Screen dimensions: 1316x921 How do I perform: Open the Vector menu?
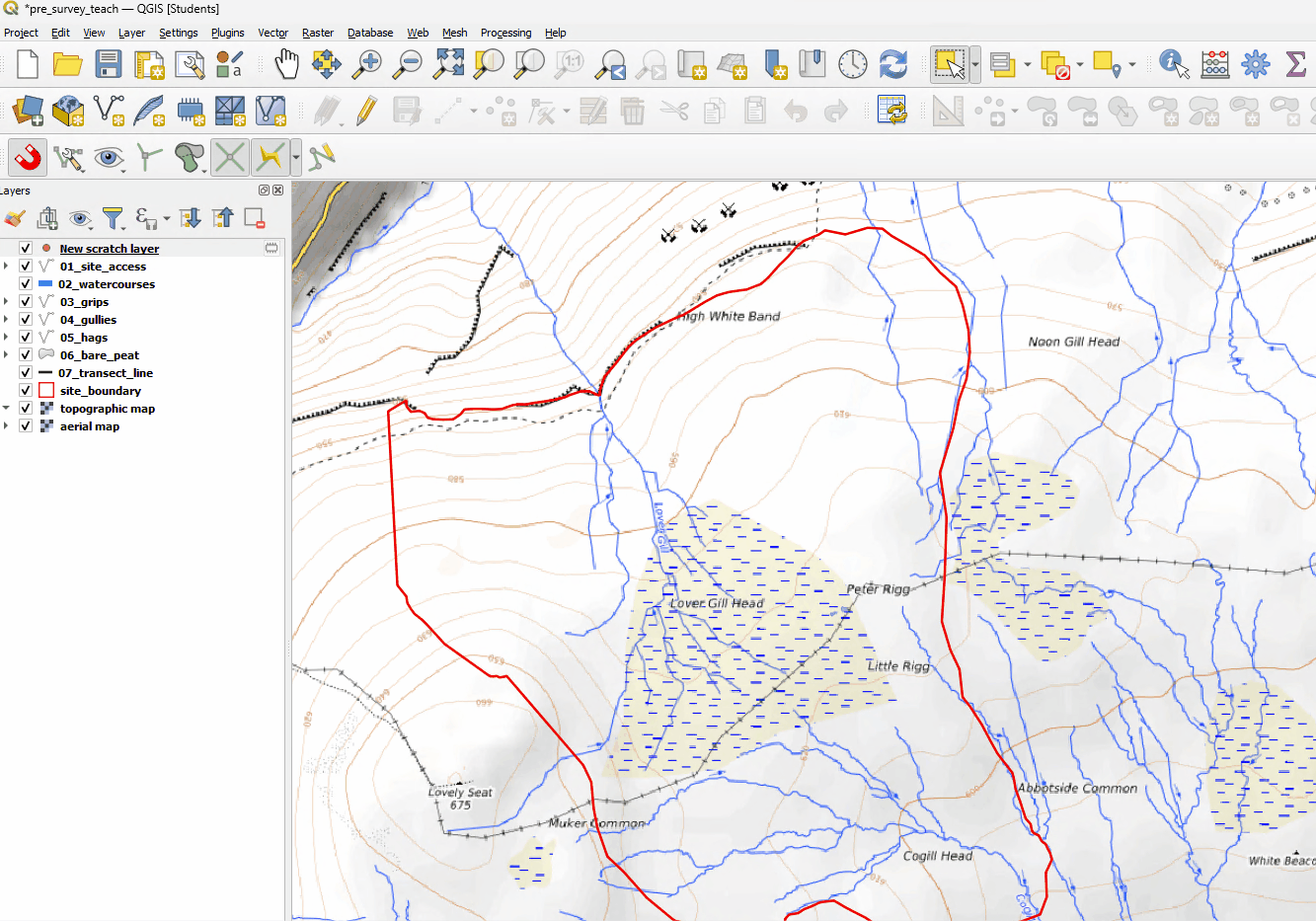point(272,33)
